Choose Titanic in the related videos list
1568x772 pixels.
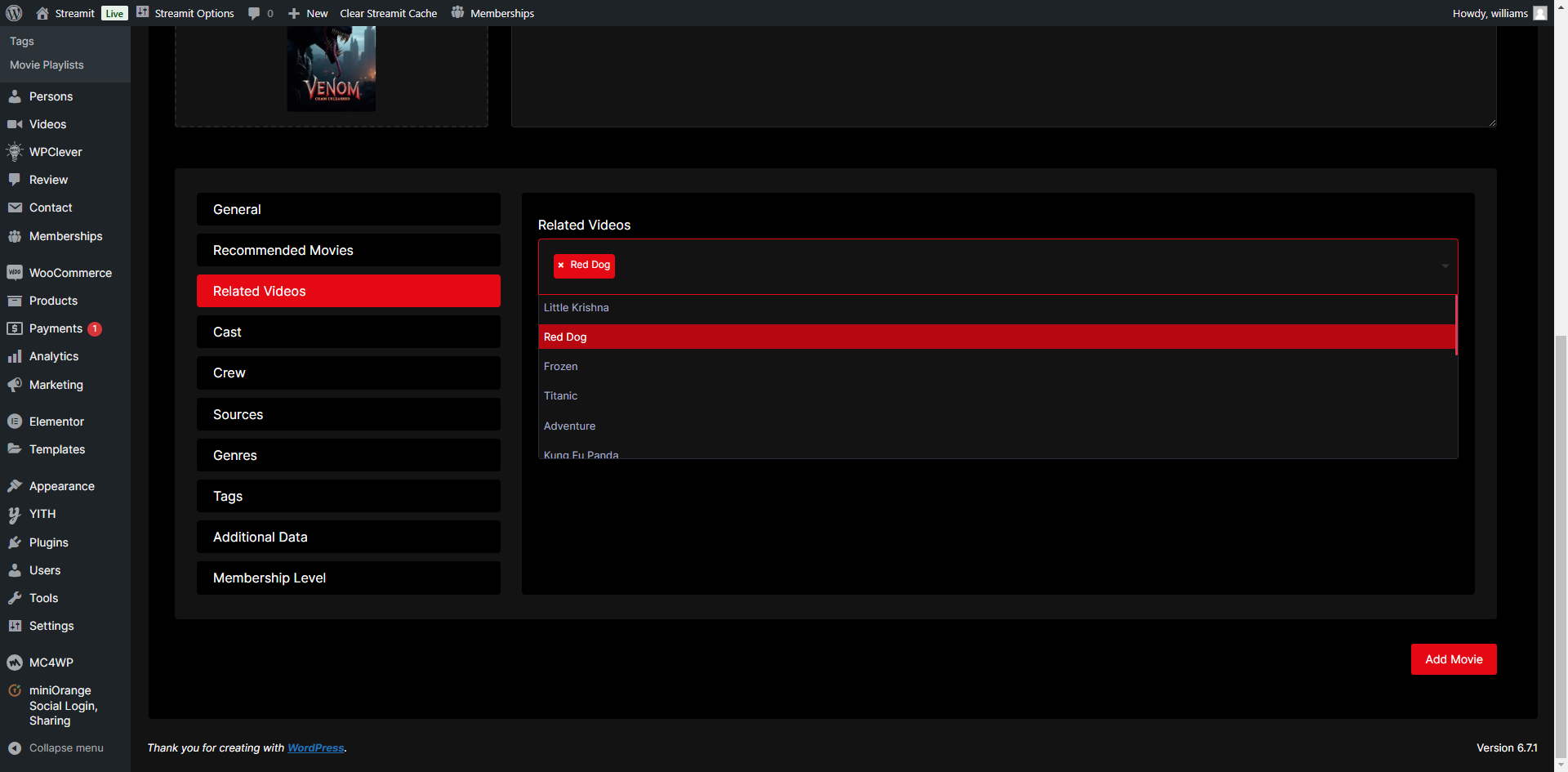pyautogui.click(x=997, y=396)
